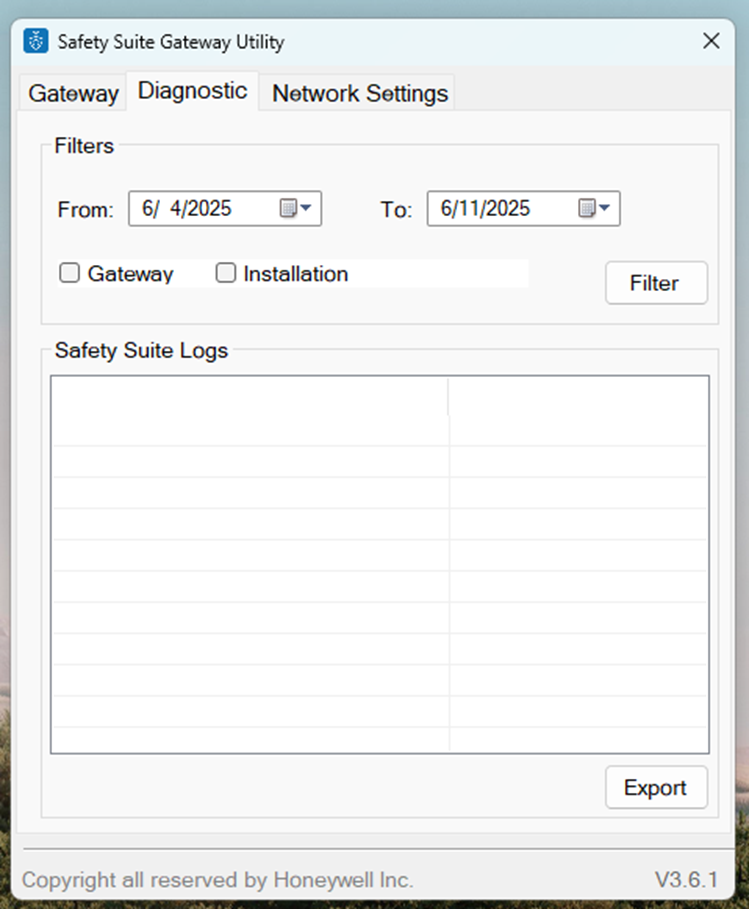Open the From date calendar dropdown
This screenshot has height=909, width=749.
point(296,208)
